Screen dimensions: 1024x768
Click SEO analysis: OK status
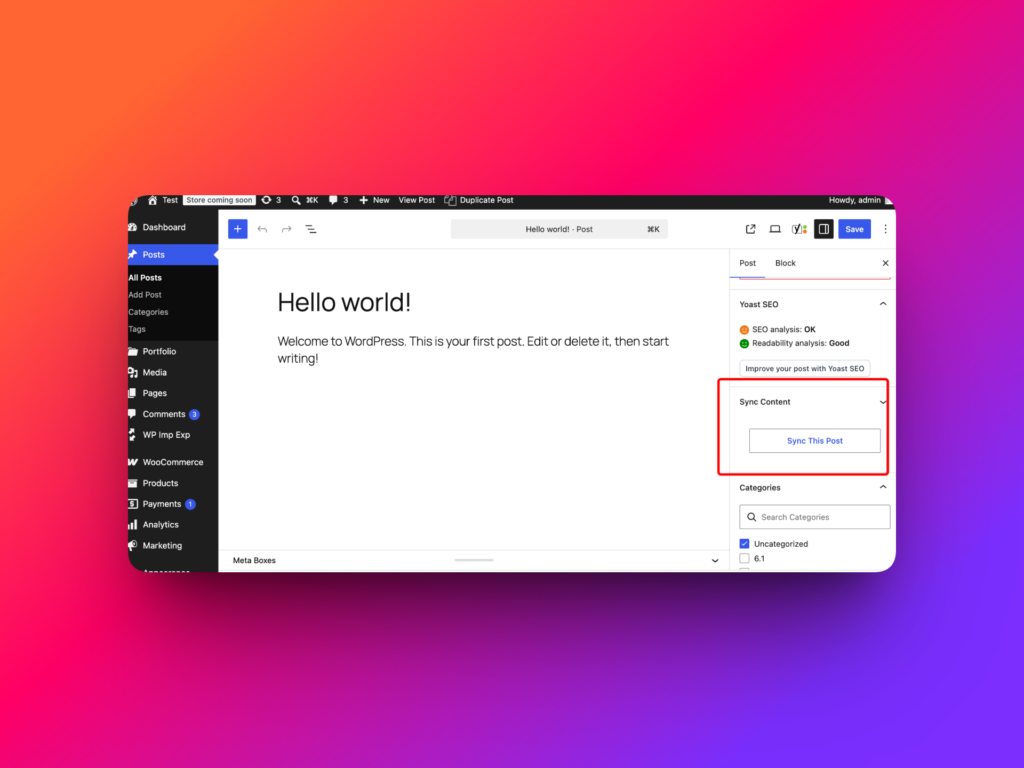pyautogui.click(x=783, y=330)
